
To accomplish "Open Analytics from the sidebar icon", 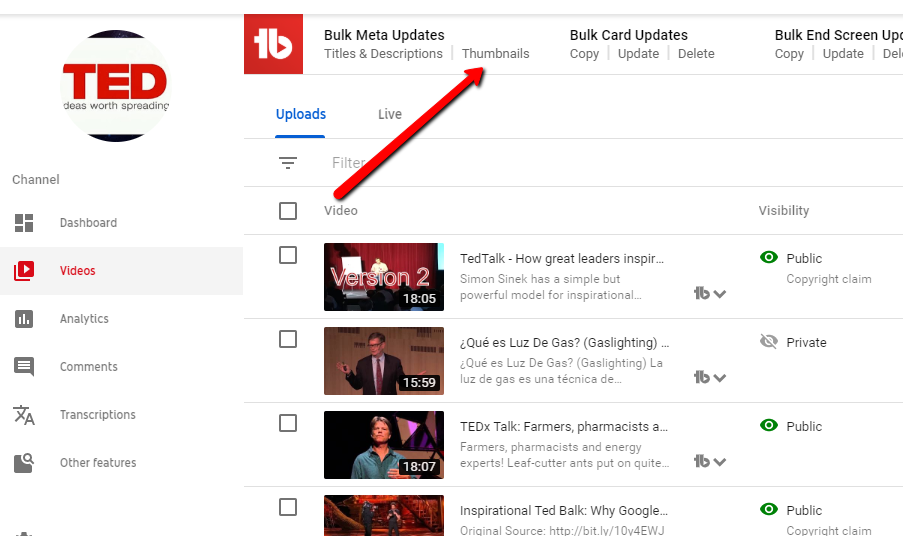I will tap(24, 319).
